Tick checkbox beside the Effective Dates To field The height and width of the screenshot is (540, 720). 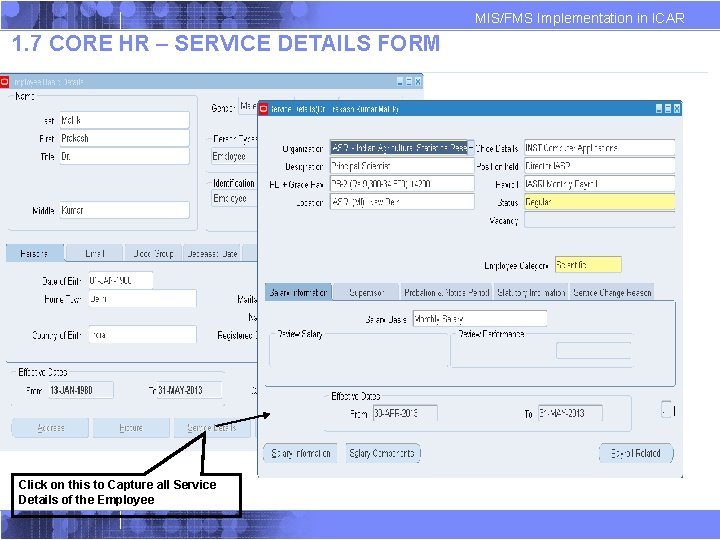666,409
